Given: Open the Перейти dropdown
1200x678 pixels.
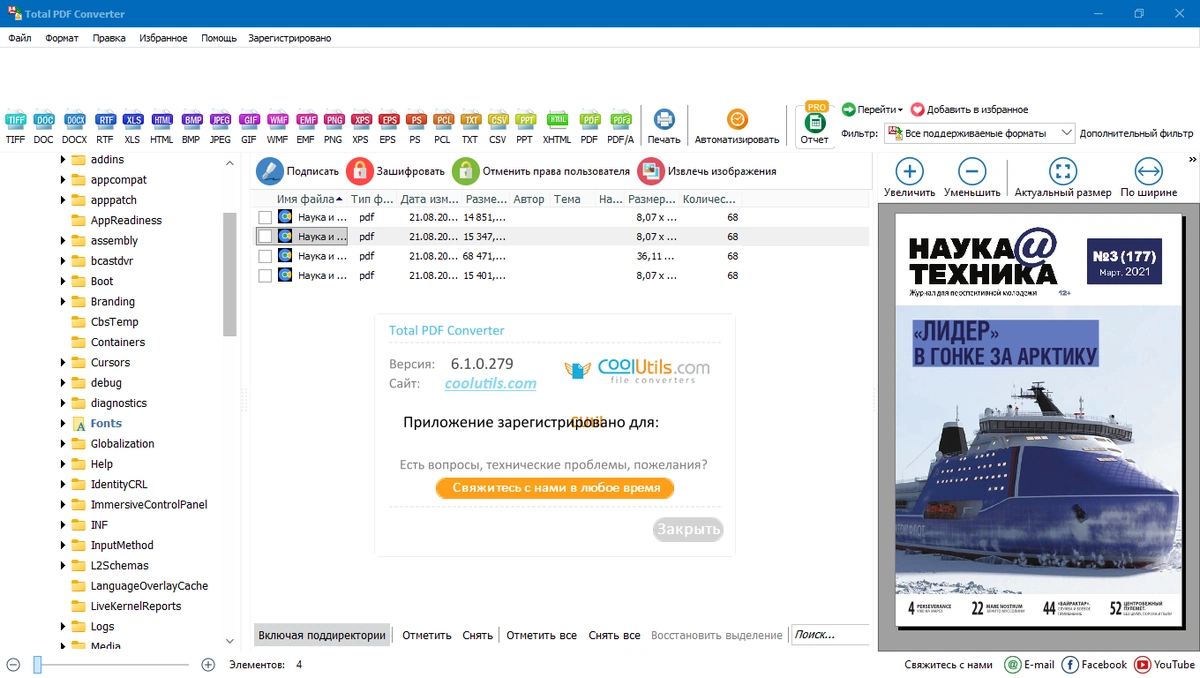Looking at the screenshot, I should [872, 110].
